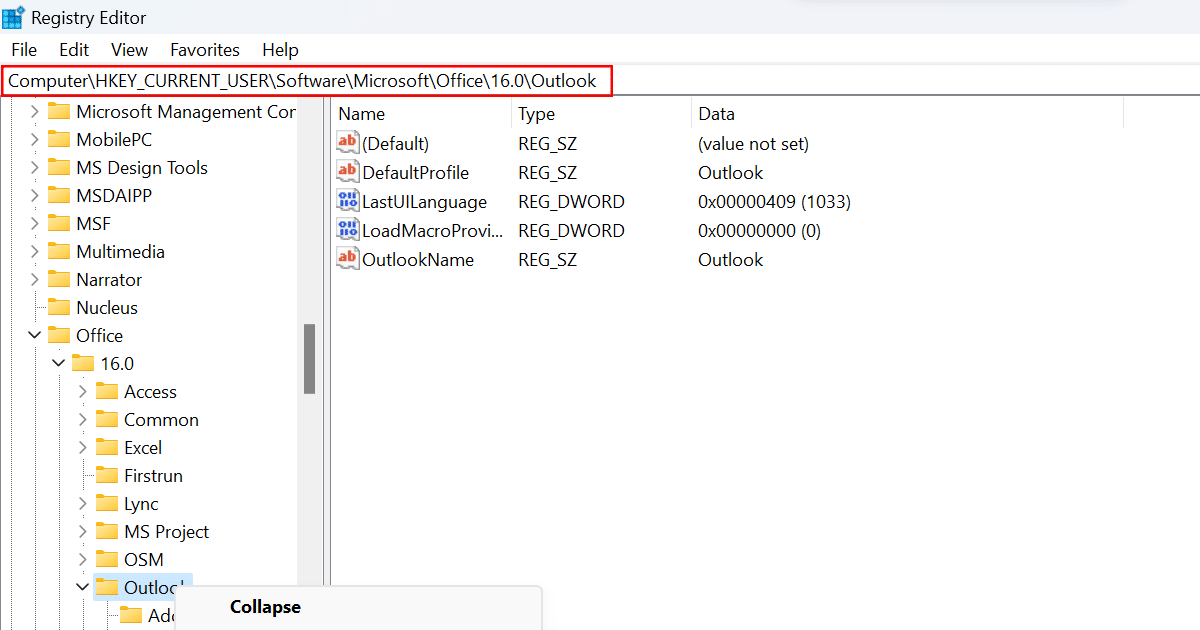1200x630 pixels.
Task: Open the Edit menu
Action: click(73, 49)
